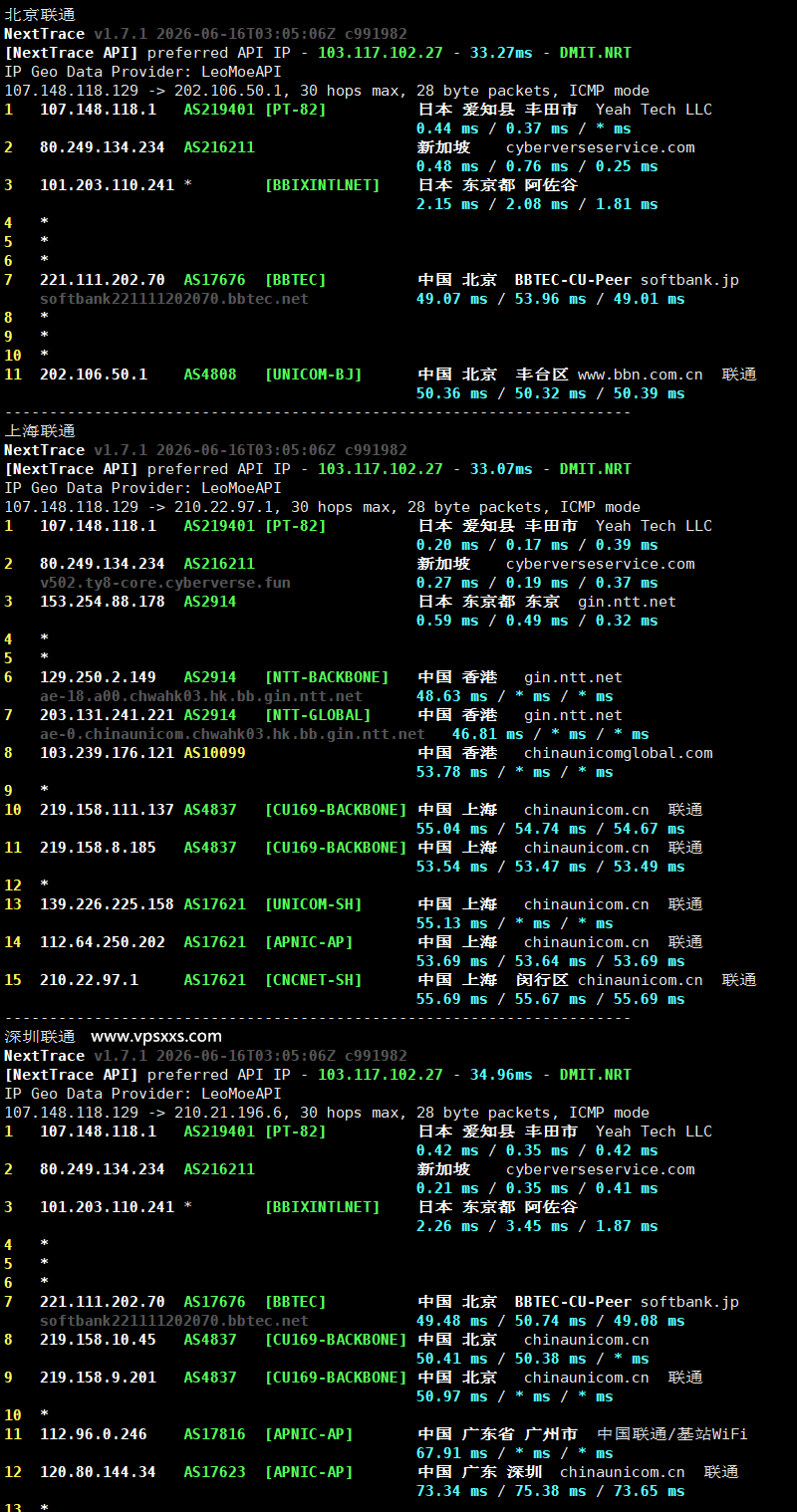Click hop IP 112.64.250.202

coord(103,942)
